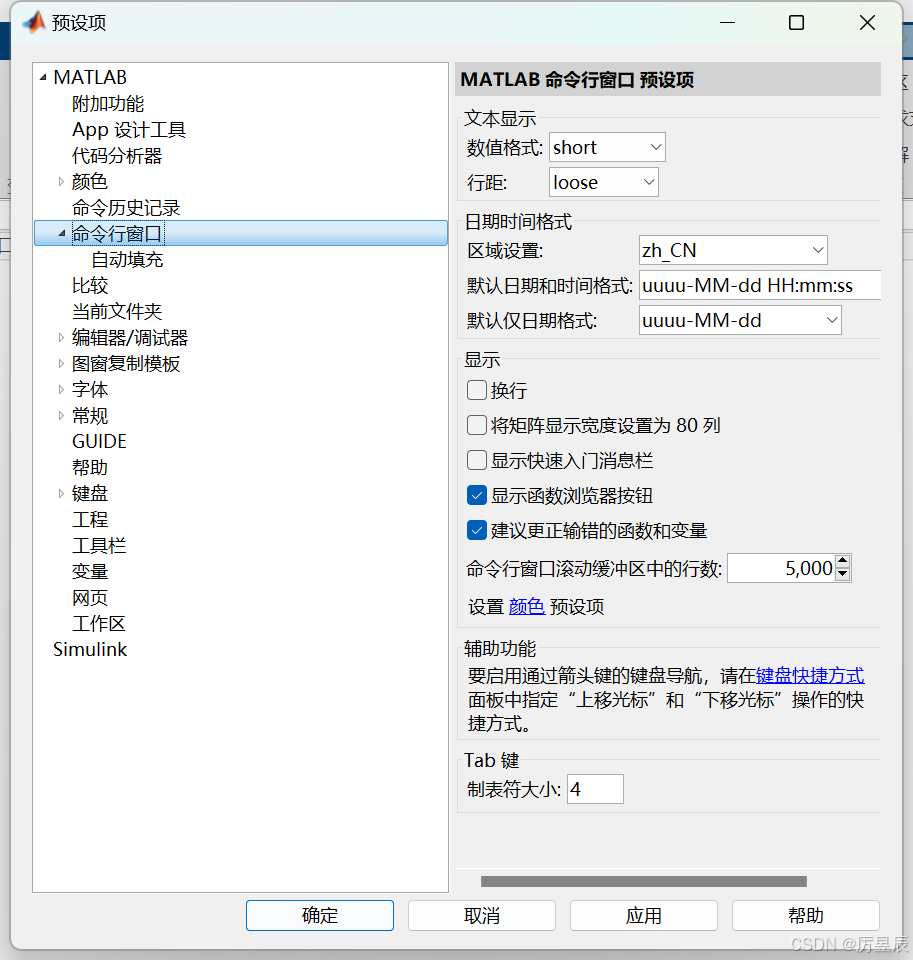Image resolution: width=913 pixels, height=960 pixels.
Task: Open the 区域设置 zh_CN dropdown
Action: pyautogui.click(x=733, y=250)
